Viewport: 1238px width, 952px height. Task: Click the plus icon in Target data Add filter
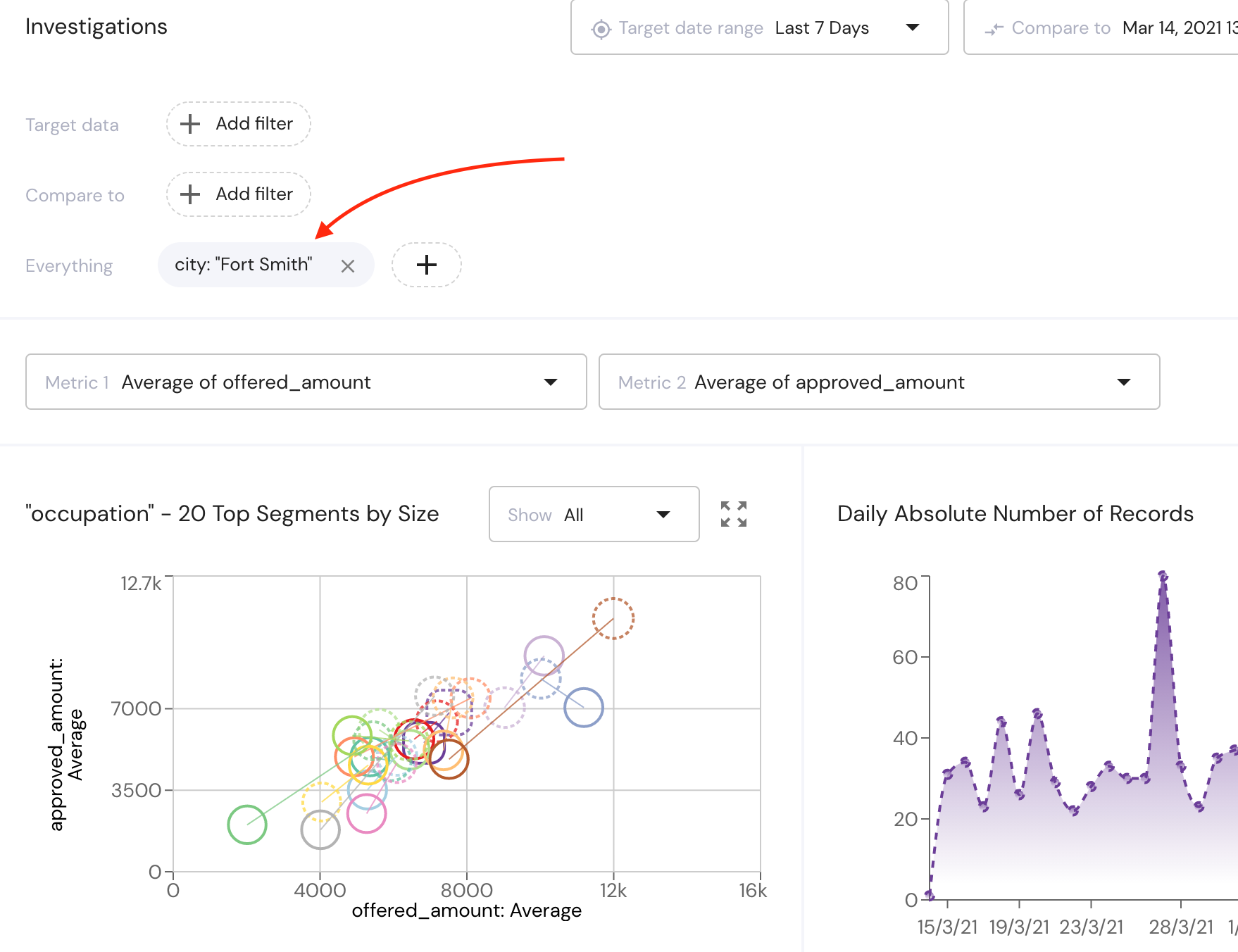click(190, 124)
